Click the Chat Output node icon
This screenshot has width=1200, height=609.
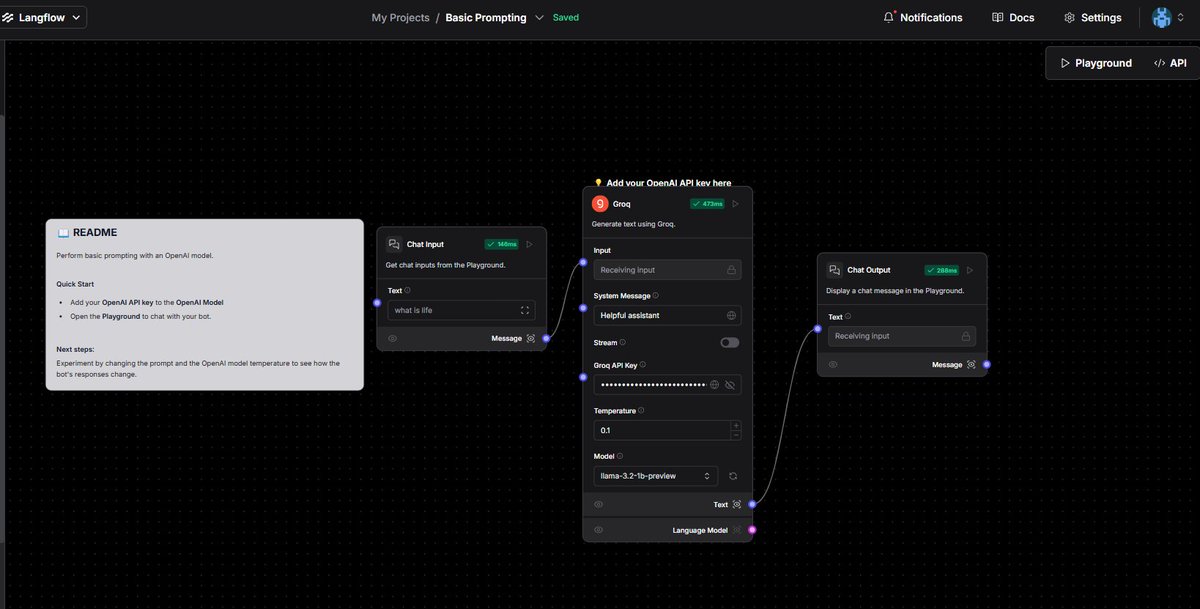click(835, 270)
